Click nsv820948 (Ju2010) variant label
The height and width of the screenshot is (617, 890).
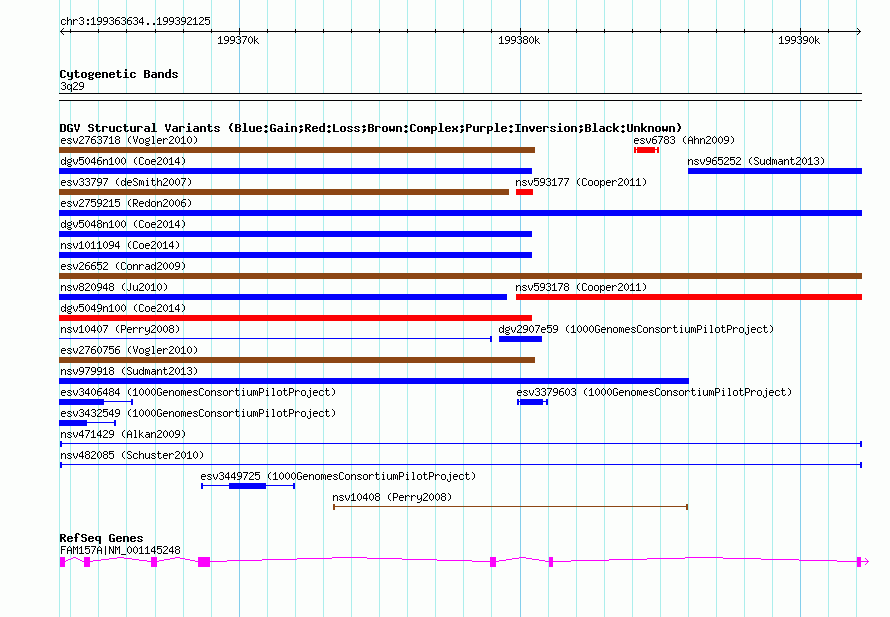[x=114, y=287]
